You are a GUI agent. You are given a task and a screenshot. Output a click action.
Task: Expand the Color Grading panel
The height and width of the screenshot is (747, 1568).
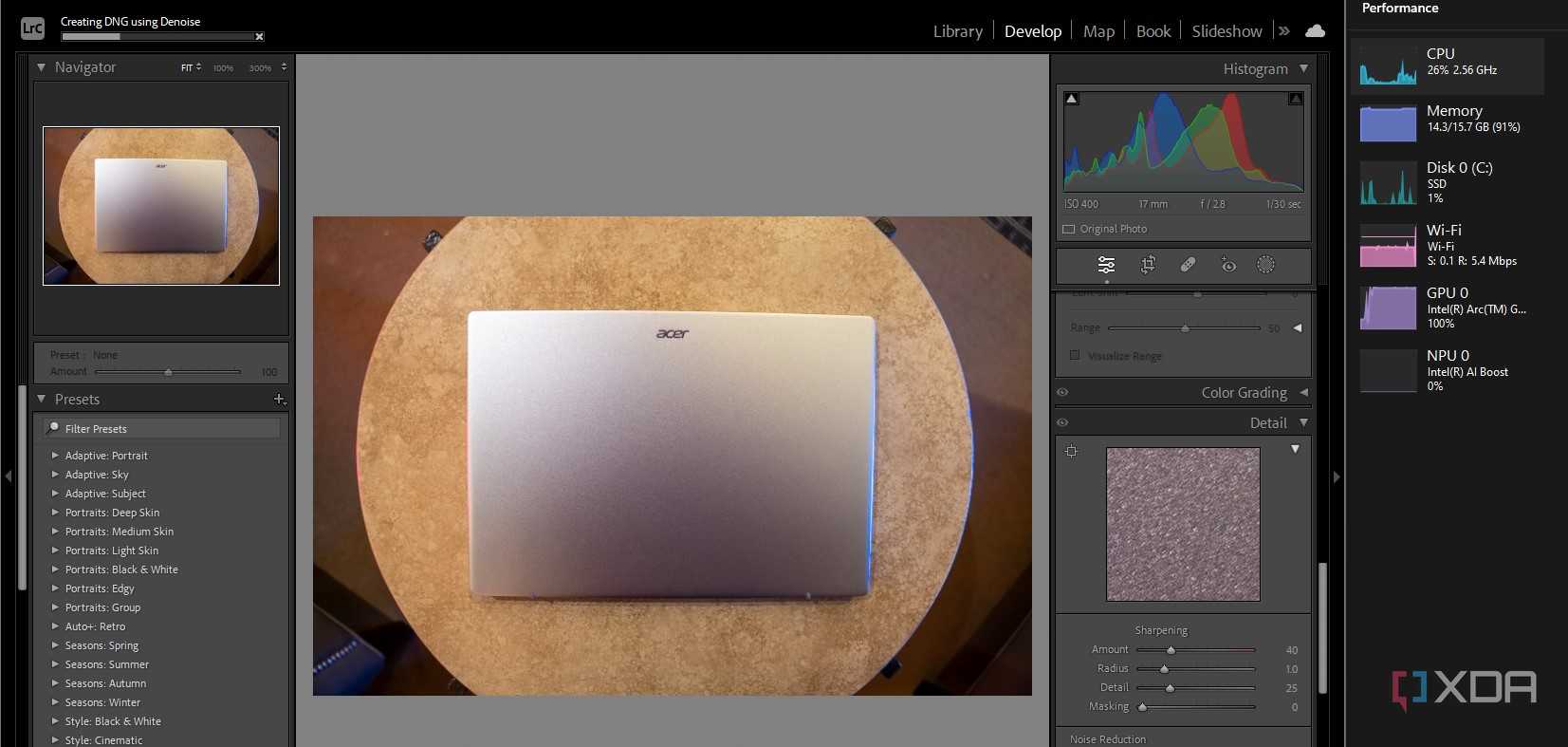coord(1303,392)
